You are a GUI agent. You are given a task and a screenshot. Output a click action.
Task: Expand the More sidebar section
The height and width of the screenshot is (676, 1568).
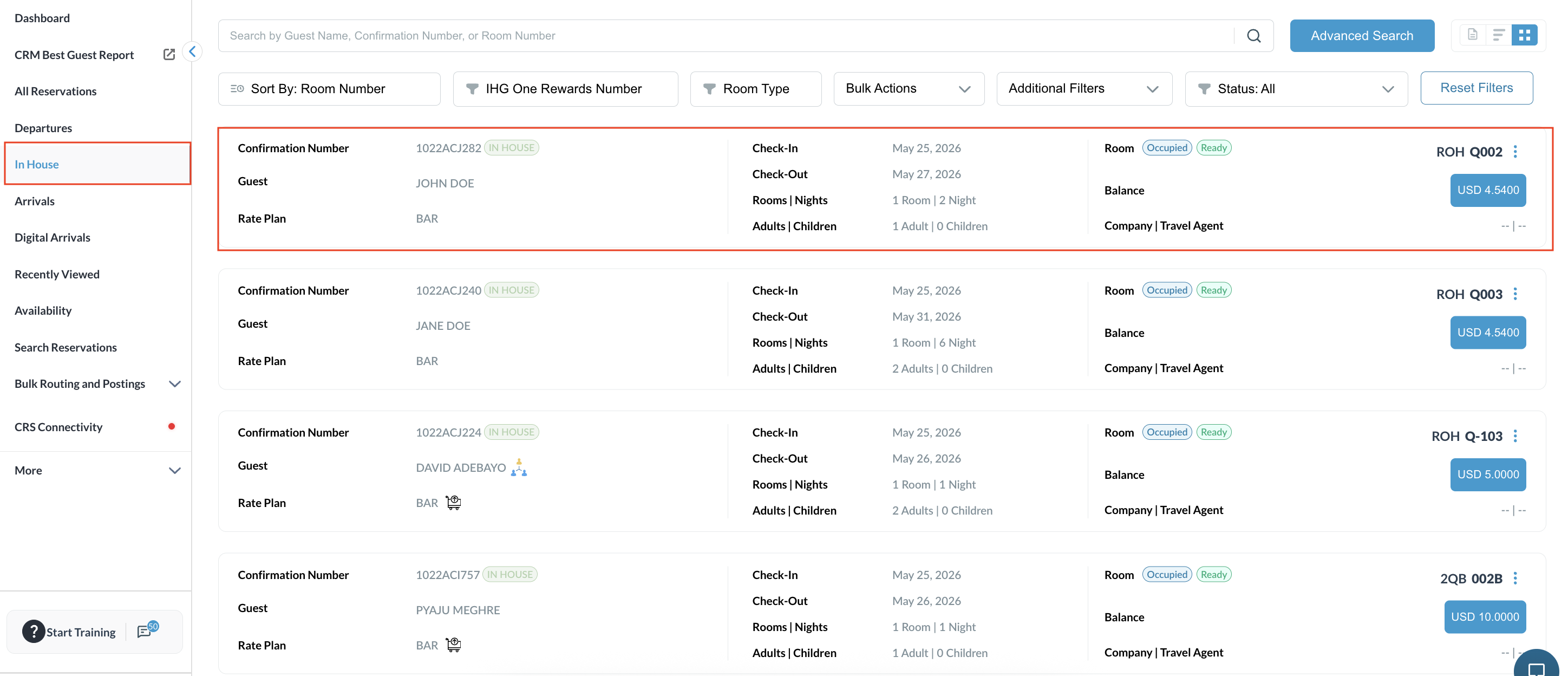click(x=175, y=471)
